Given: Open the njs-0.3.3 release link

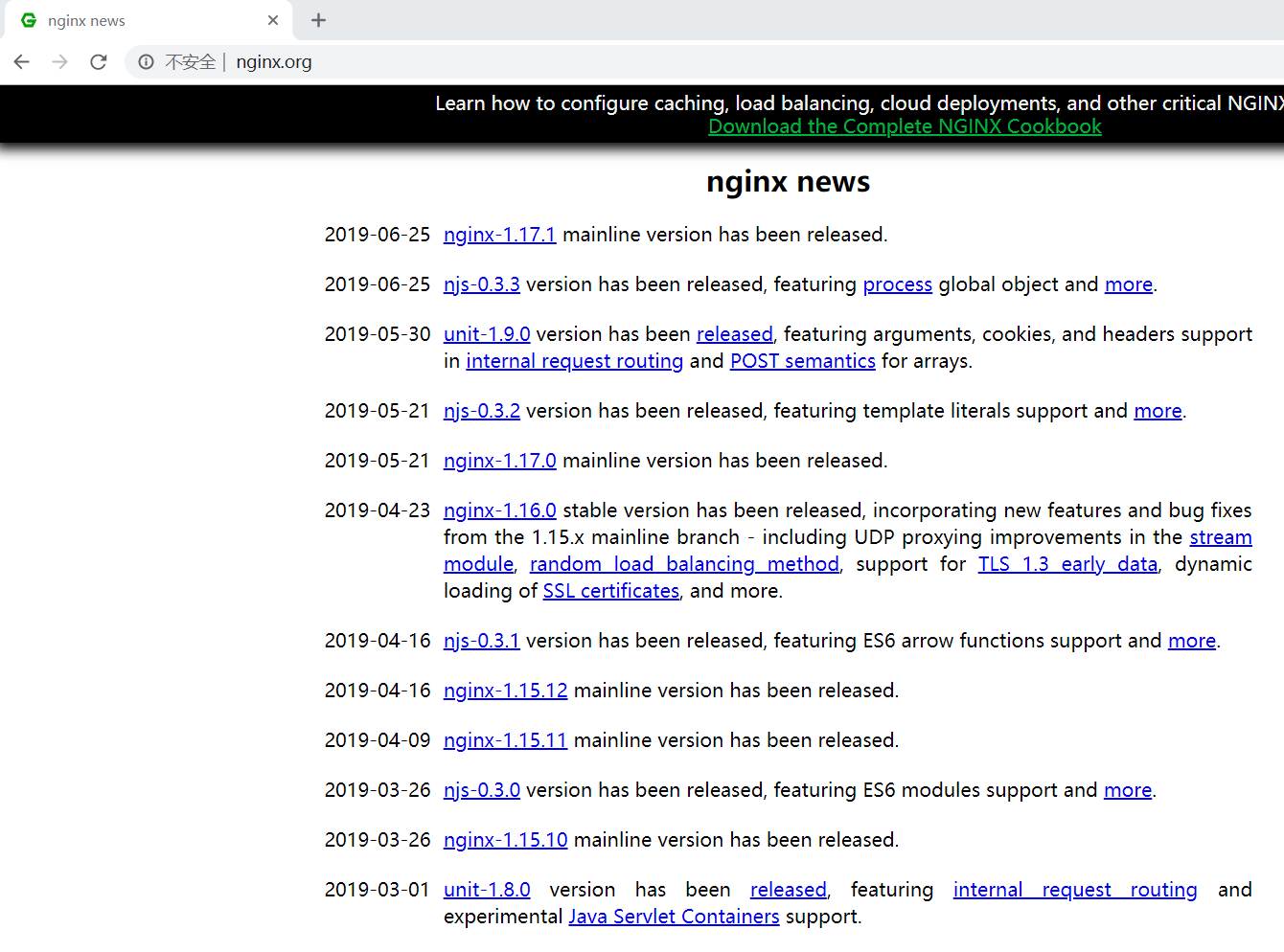Looking at the screenshot, I should 482,284.
